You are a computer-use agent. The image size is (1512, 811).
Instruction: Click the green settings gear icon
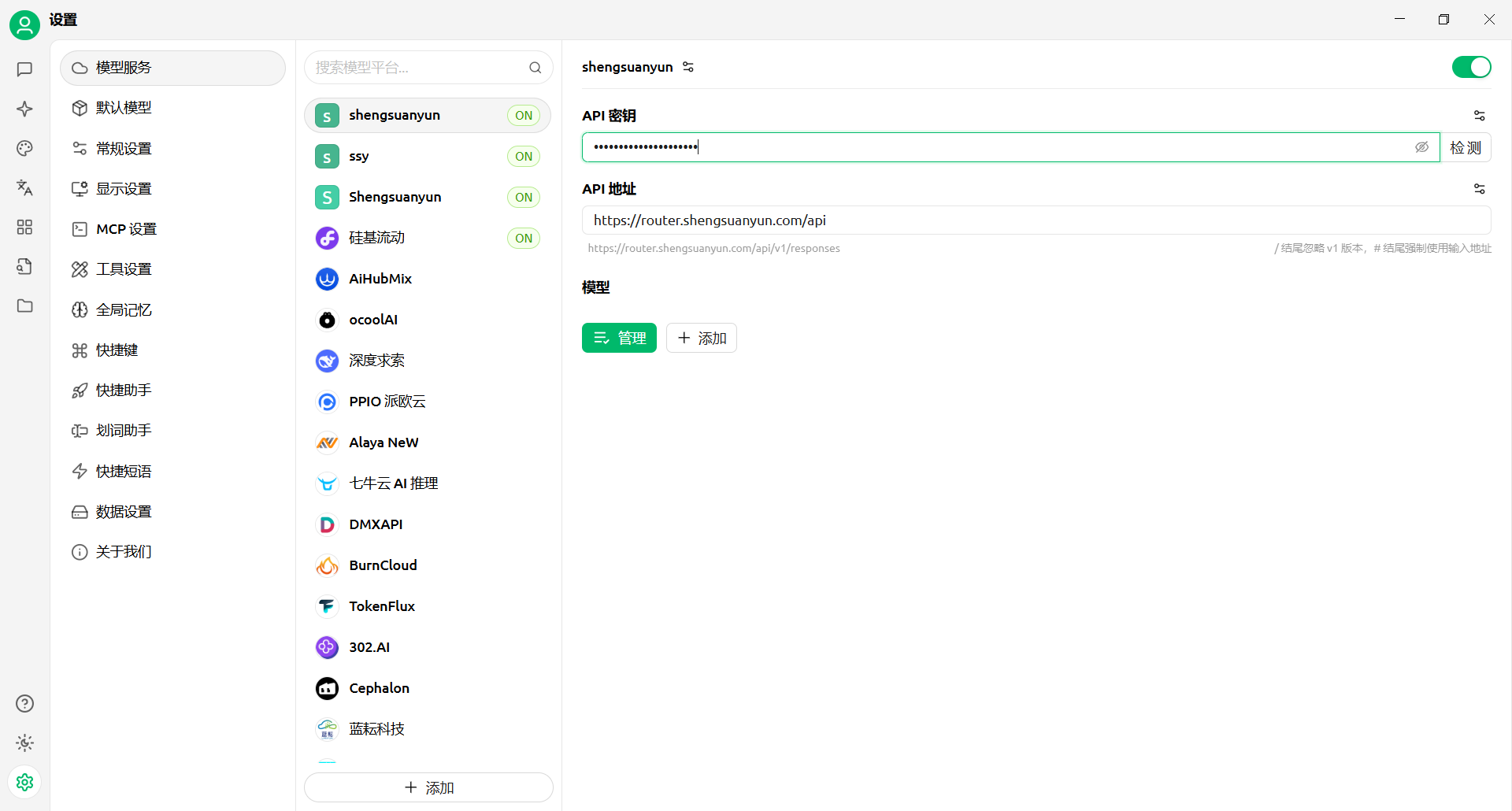pos(24,782)
